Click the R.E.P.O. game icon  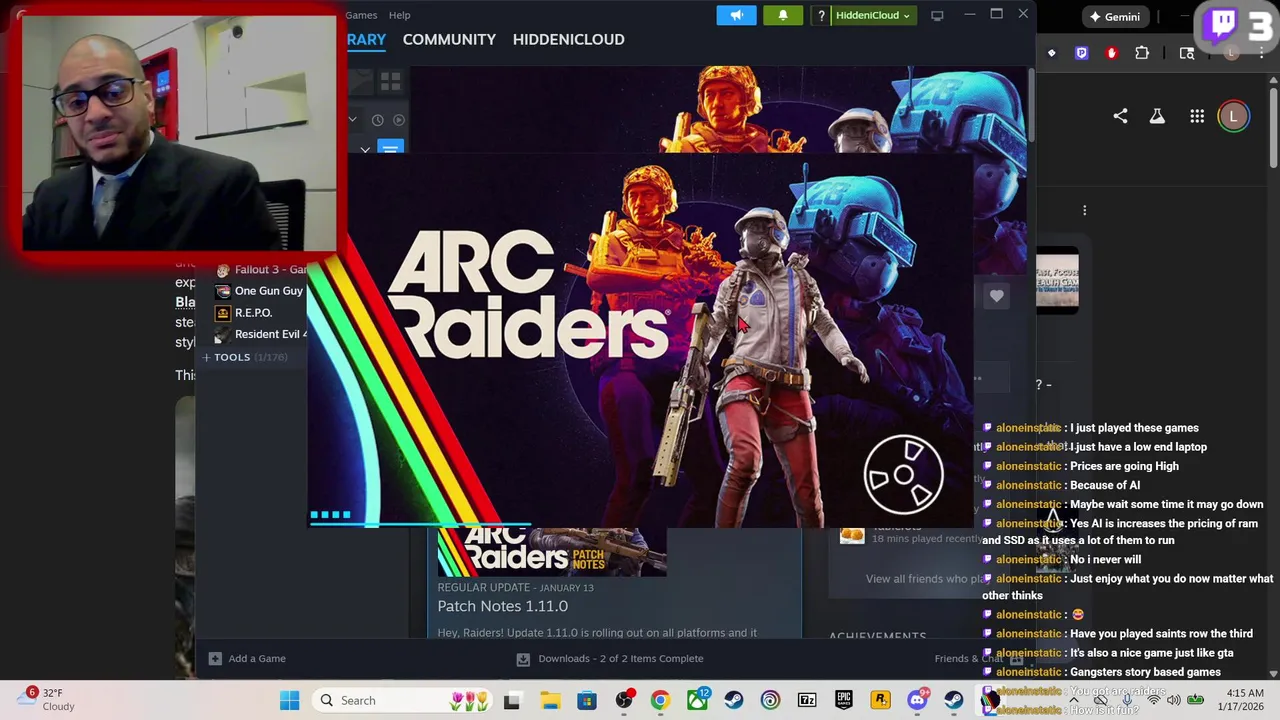[x=222, y=313]
